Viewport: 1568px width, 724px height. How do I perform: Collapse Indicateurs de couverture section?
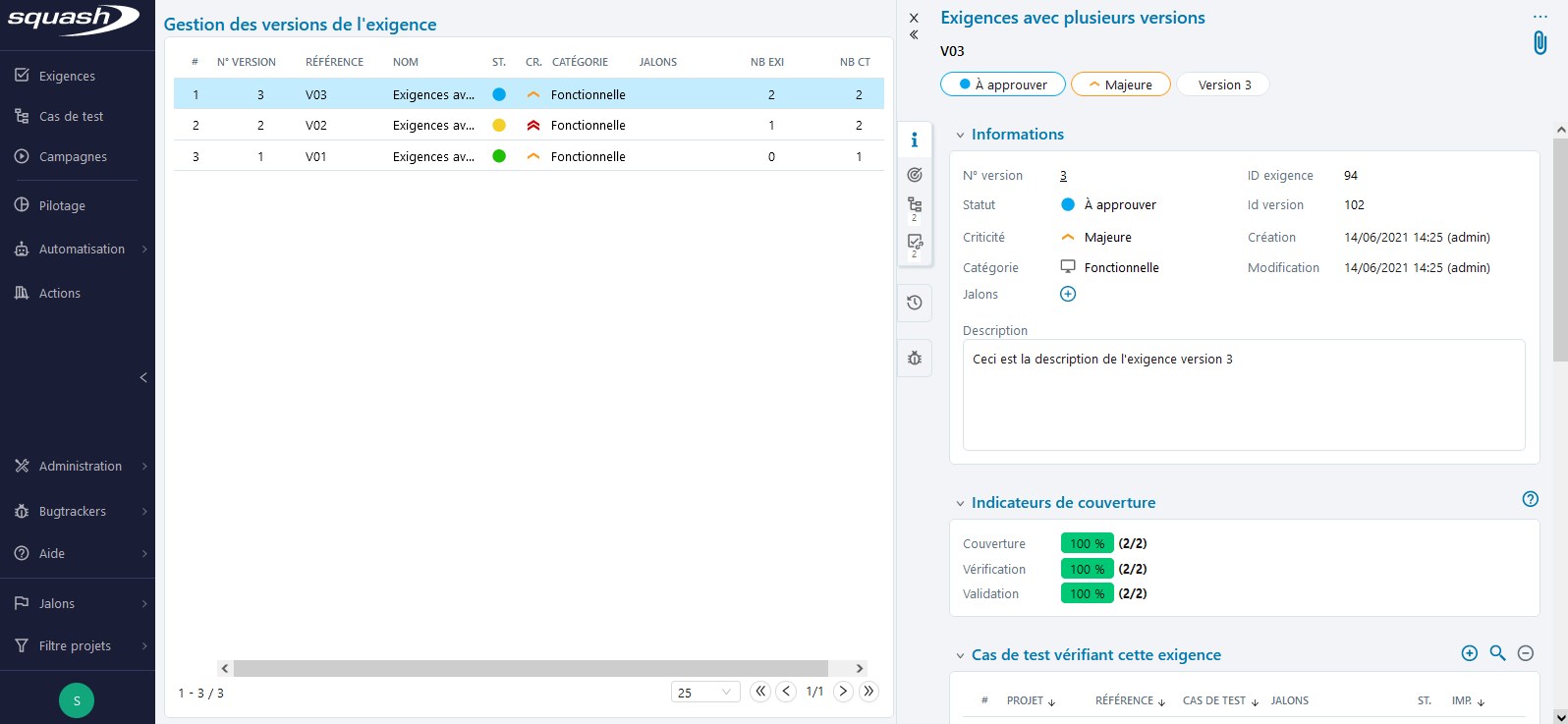pyautogui.click(x=960, y=503)
